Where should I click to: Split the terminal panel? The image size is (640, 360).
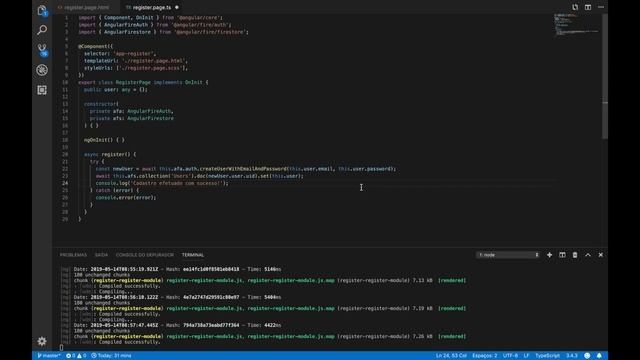pyautogui.click(x=562, y=255)
